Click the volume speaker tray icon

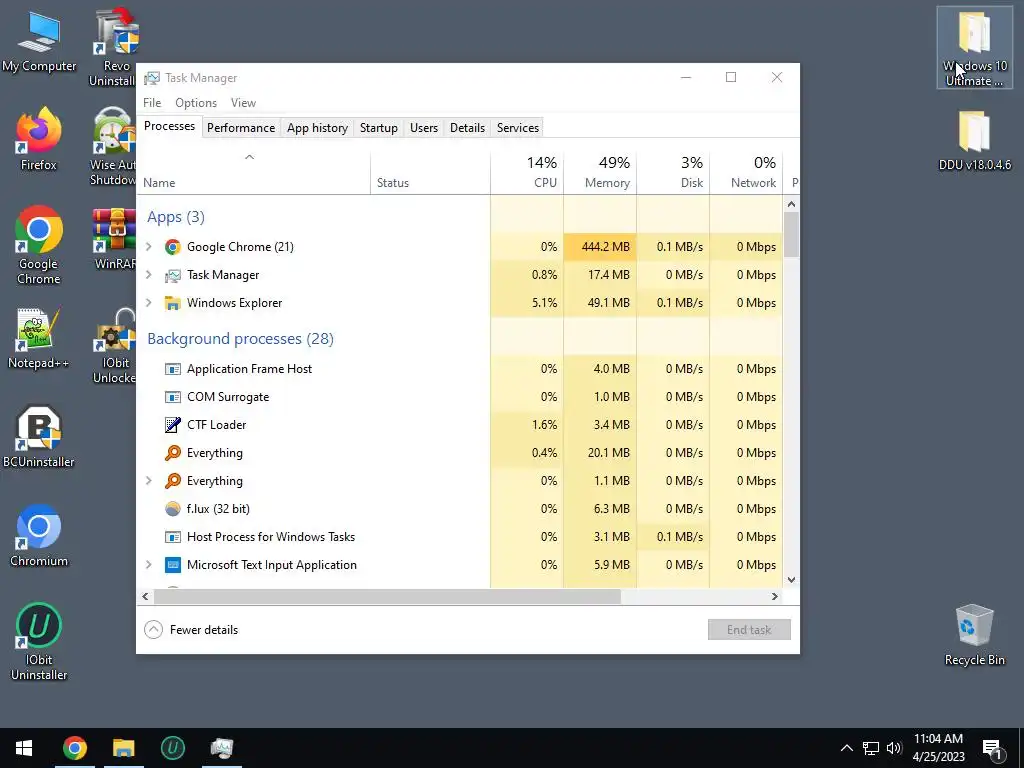pos(893,748)
